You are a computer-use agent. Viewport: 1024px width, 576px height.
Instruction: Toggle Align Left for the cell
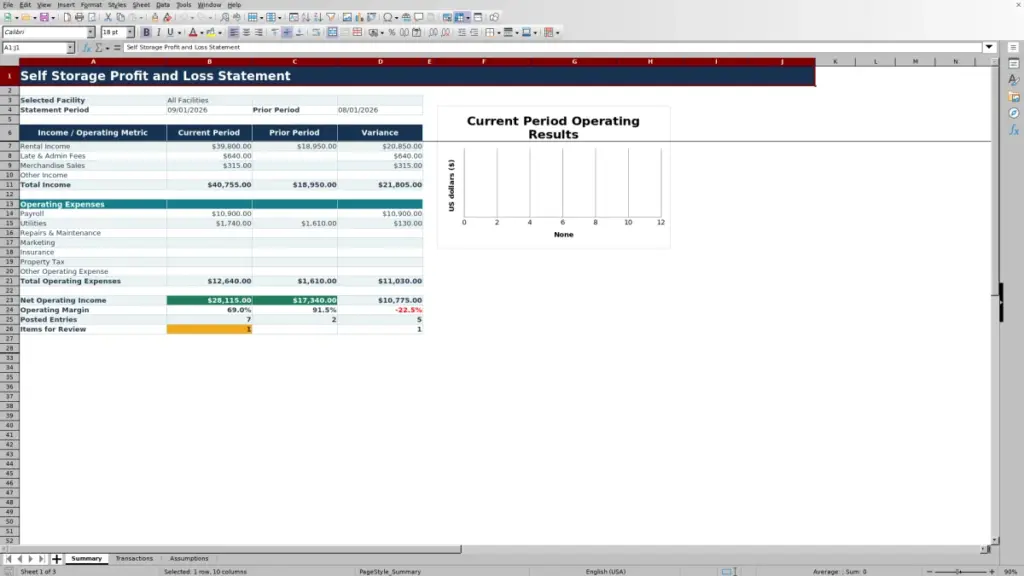(233, 33)
